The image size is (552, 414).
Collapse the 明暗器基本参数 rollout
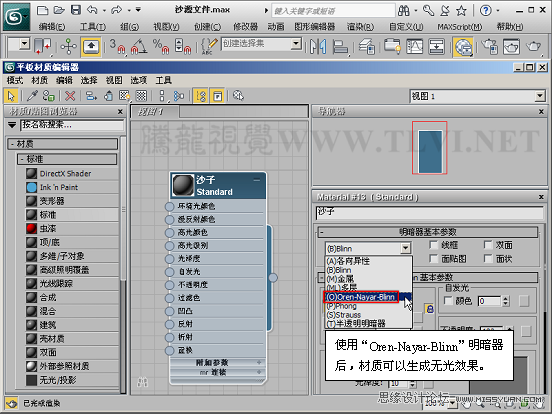point(322,232)
